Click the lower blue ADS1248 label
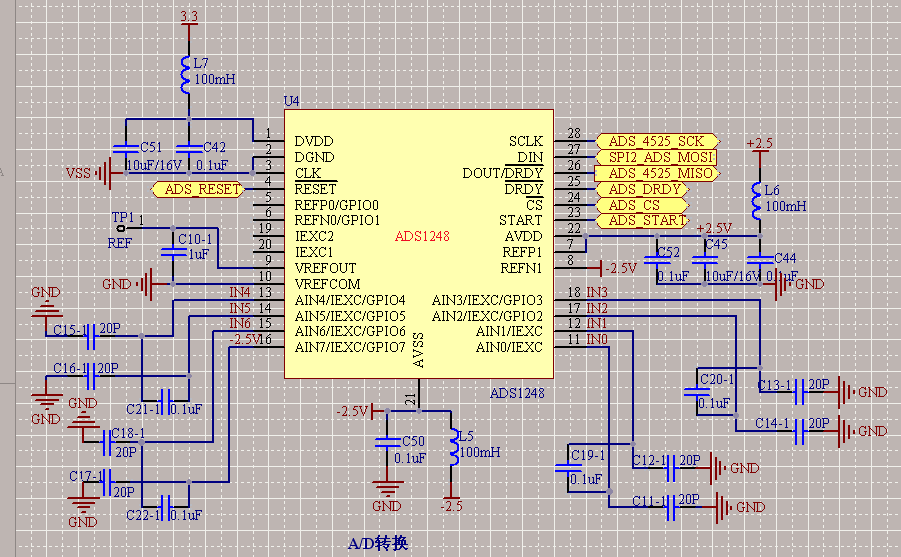The image size is (901, 557). 517,394
